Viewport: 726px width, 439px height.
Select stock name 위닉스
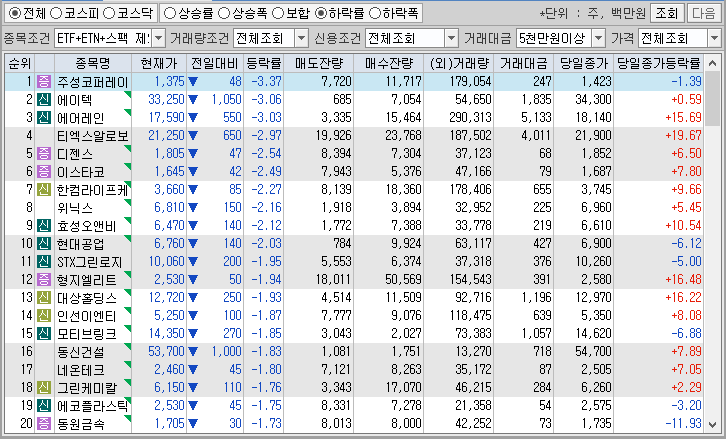click(75, 207)
